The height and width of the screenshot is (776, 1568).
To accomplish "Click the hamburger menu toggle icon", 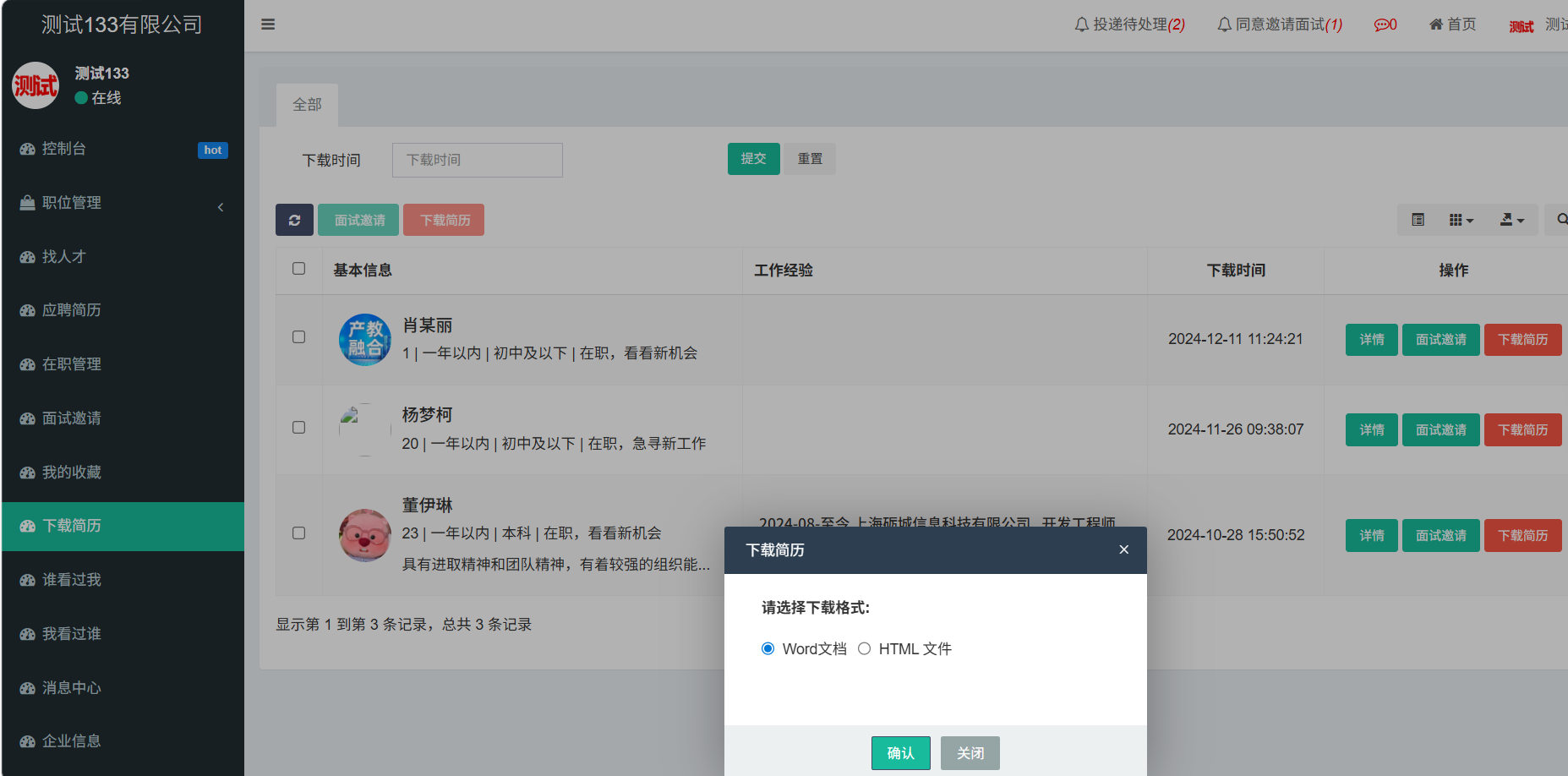I will (x=268, y=25).
